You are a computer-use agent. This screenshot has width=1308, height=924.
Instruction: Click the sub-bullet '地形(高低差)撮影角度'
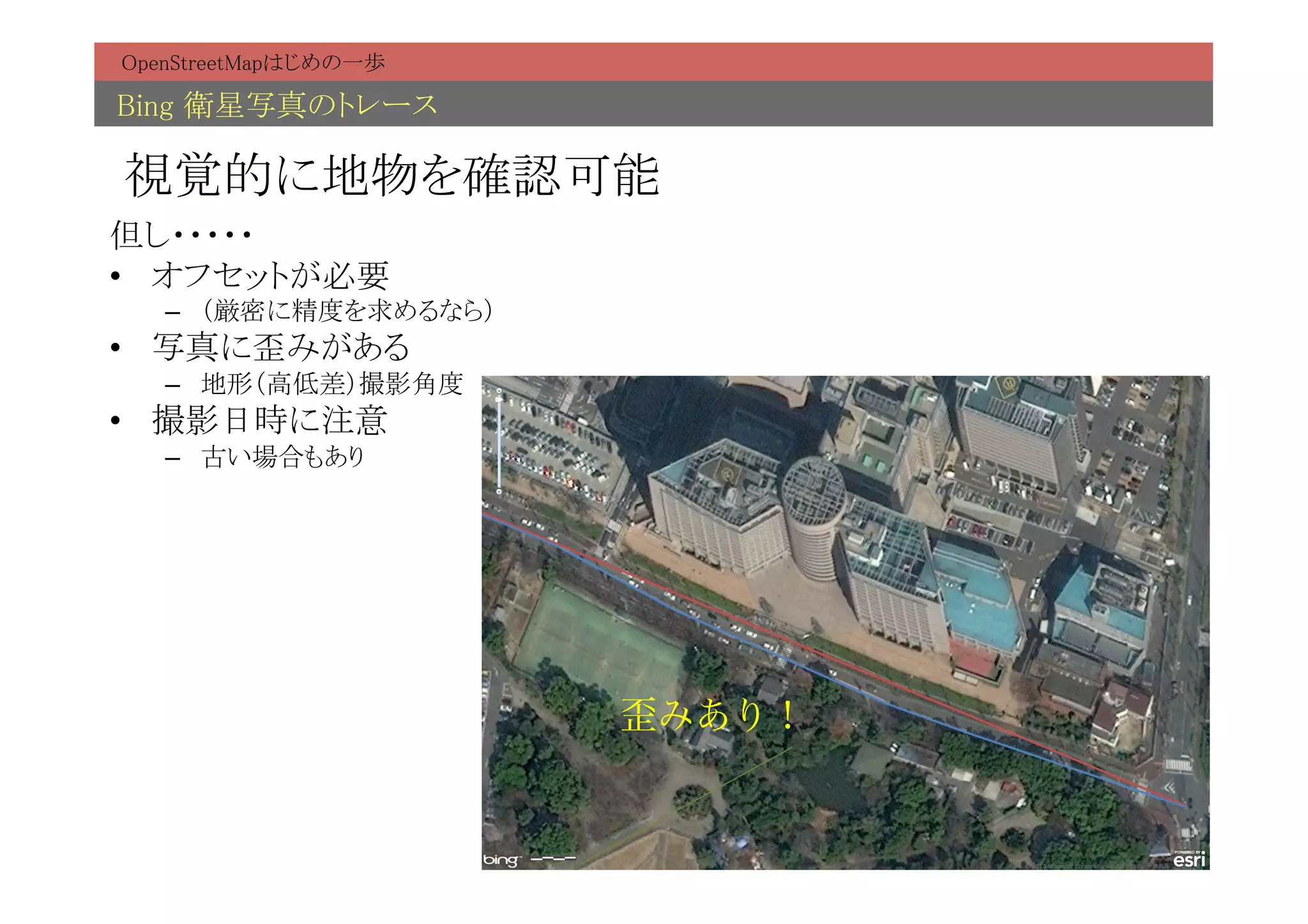click(x=332, y=384)
